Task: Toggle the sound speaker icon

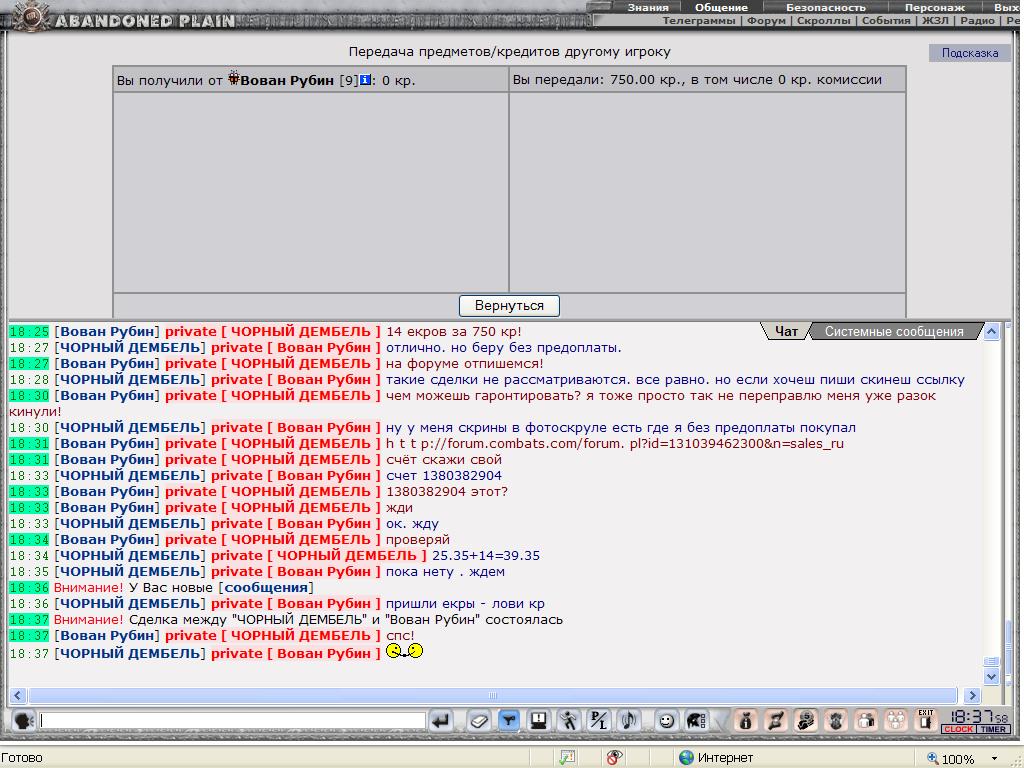Action: click(x=629, y=721)
